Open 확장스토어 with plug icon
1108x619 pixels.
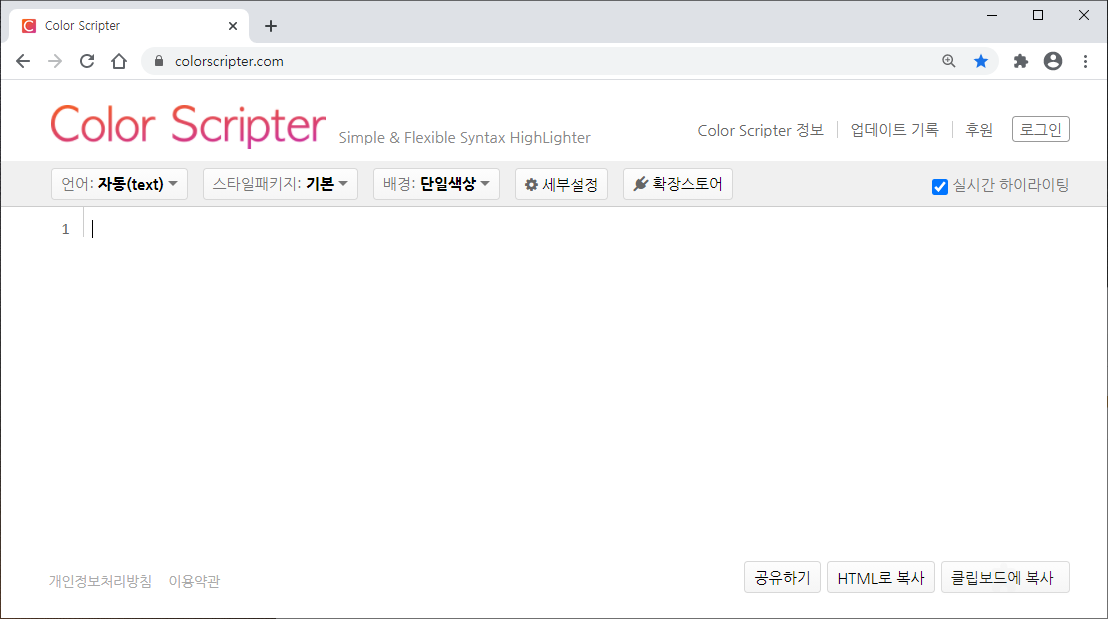678,184
